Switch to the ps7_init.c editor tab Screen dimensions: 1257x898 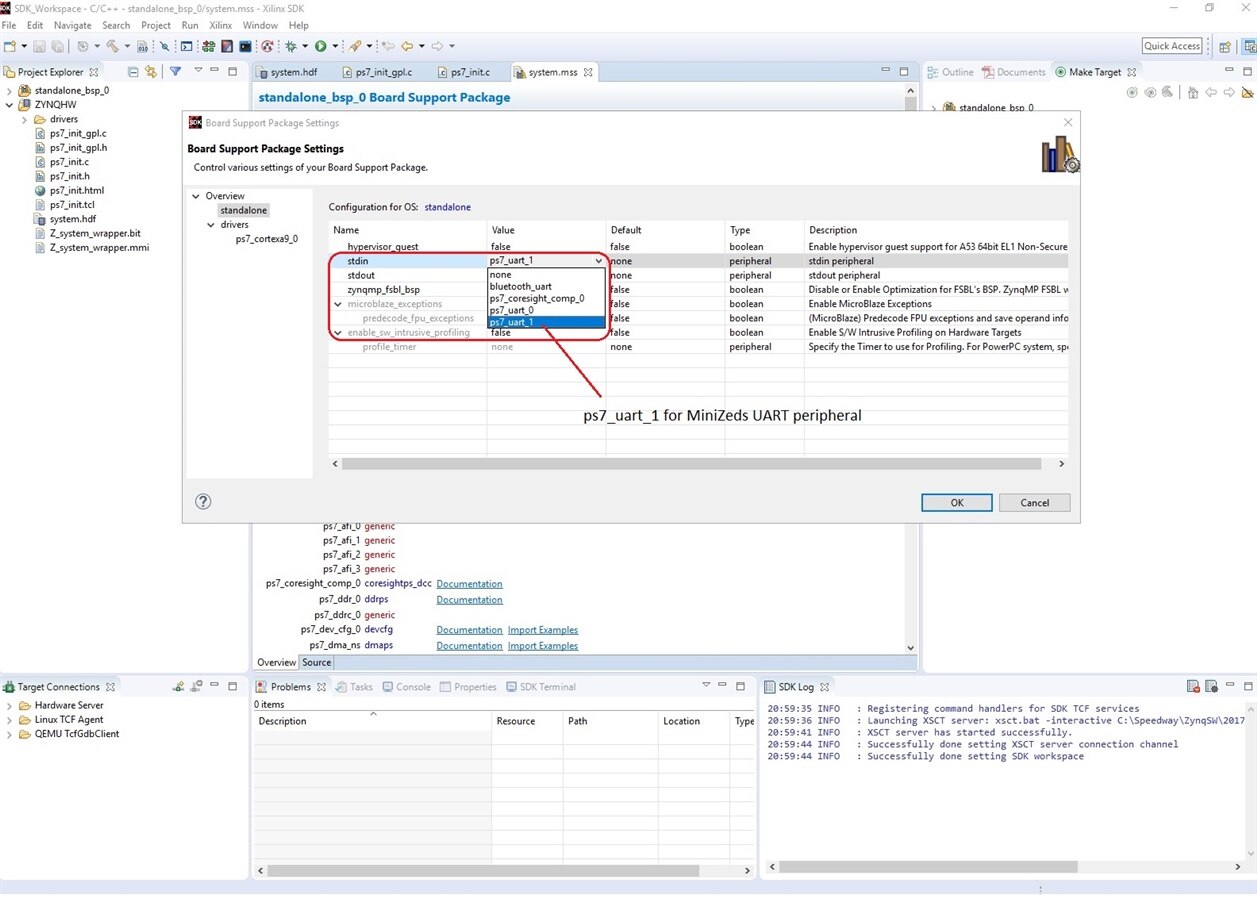[x=469, y=72]
